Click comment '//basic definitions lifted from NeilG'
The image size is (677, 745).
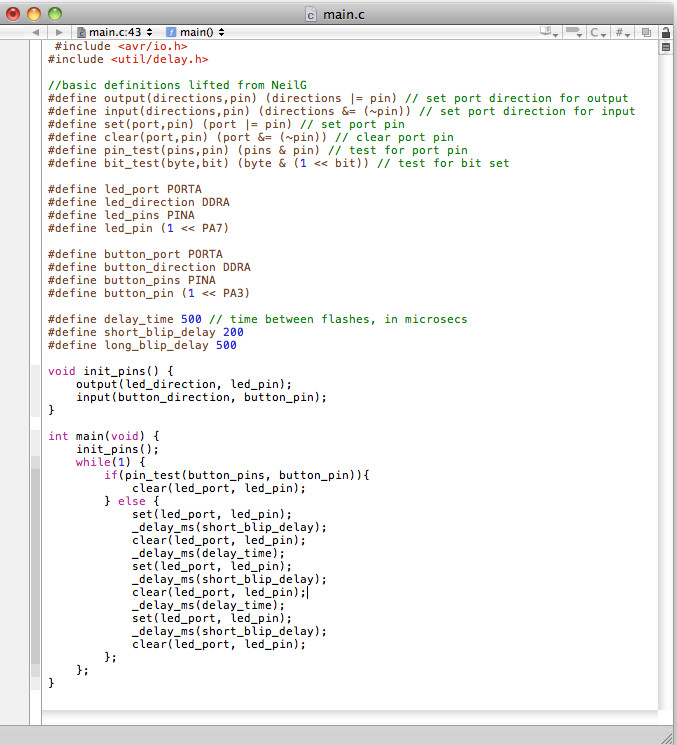click(x=177, y=86)
